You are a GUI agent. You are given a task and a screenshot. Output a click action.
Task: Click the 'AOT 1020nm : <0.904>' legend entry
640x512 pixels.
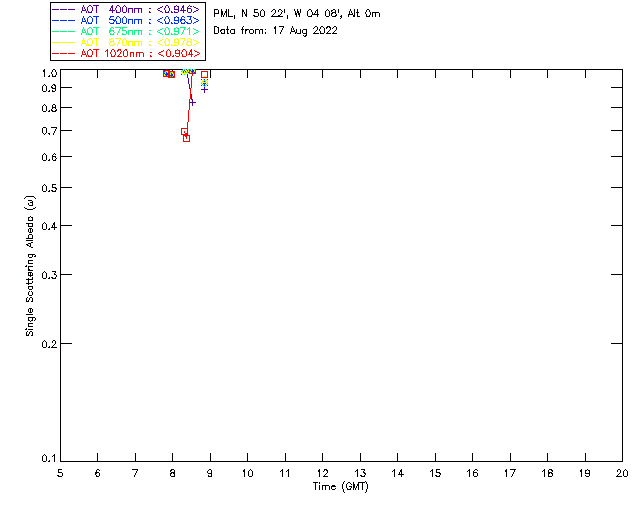pyautogui.click(x=126, y=53)
